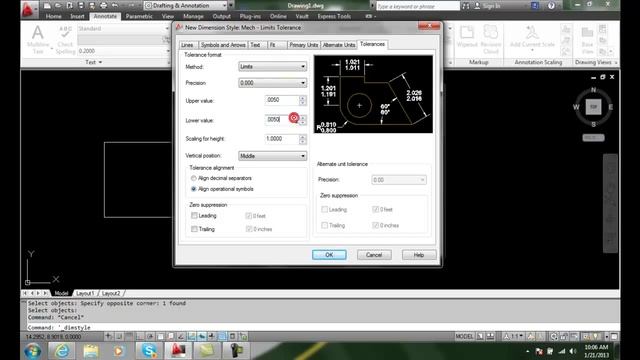This screenshot has height=360, width=640.
Task: Open the Home ribbon tab
Action: pyautogui.click(x=53, y=16)
